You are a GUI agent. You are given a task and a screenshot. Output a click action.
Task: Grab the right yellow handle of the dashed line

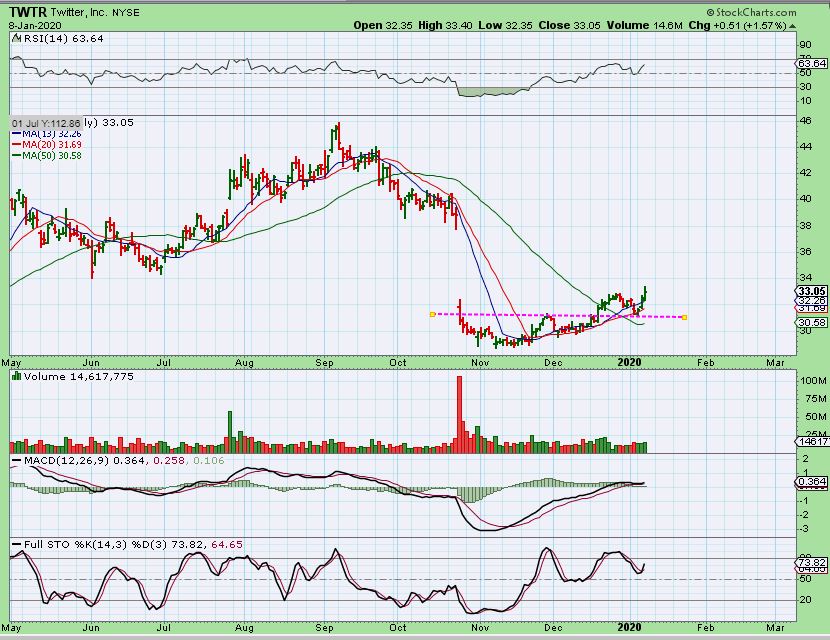click(684, 318)
